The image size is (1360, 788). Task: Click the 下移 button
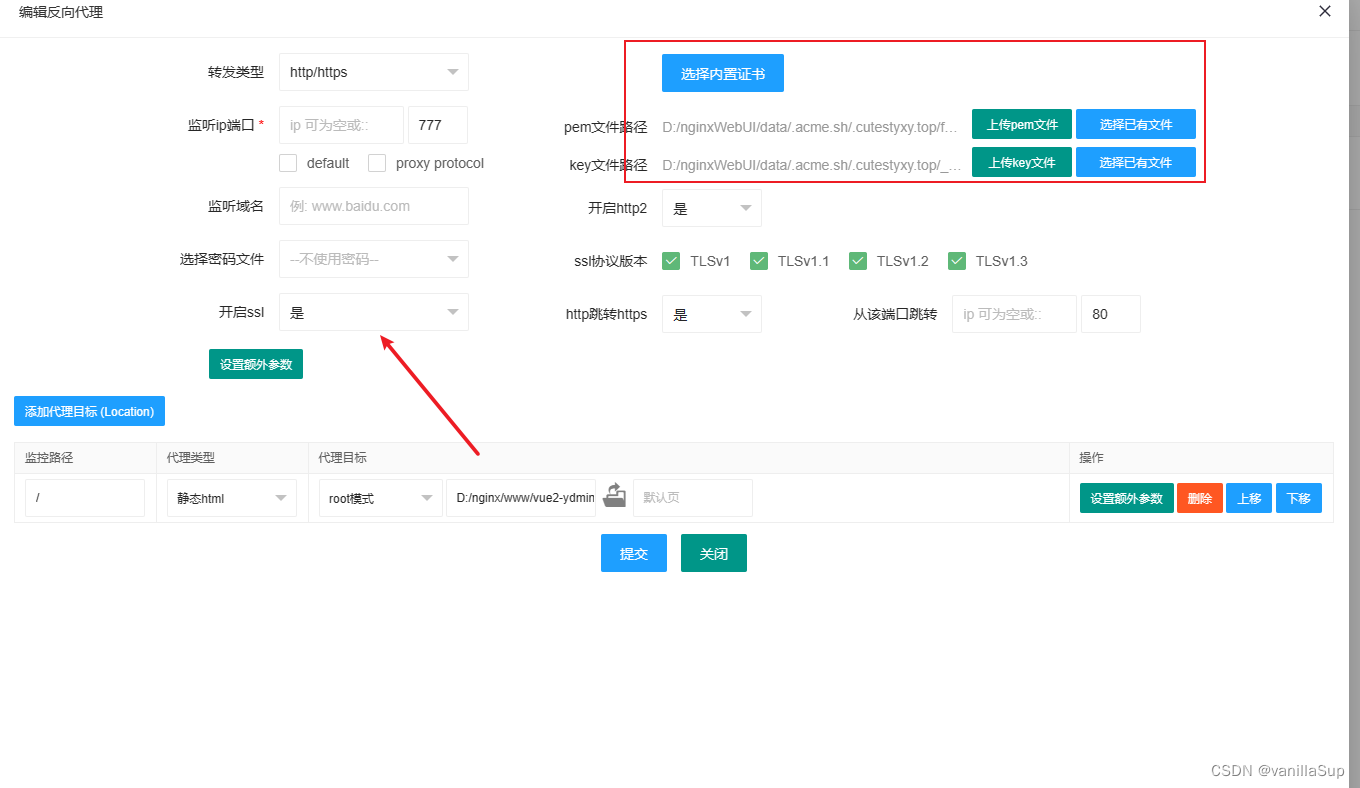click(1299, 498)
